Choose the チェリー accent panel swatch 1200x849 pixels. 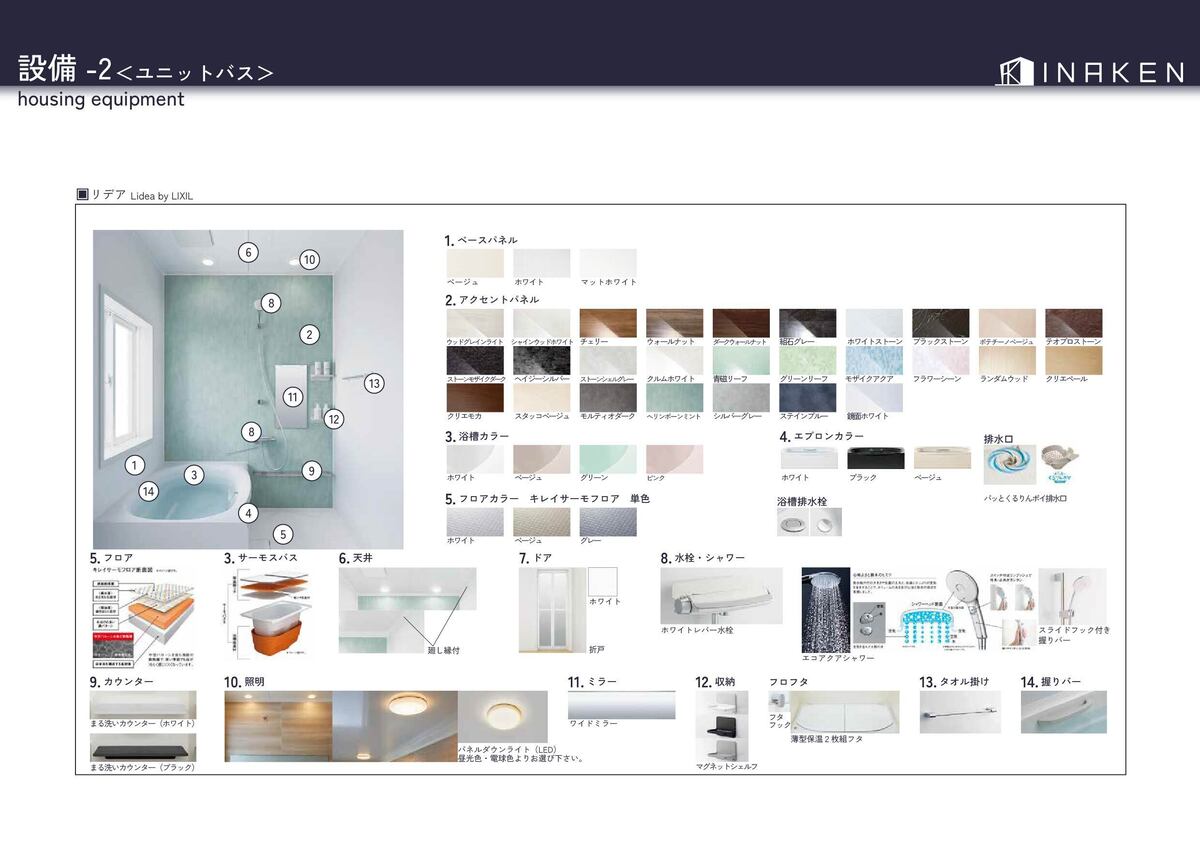tap(608, 323)
